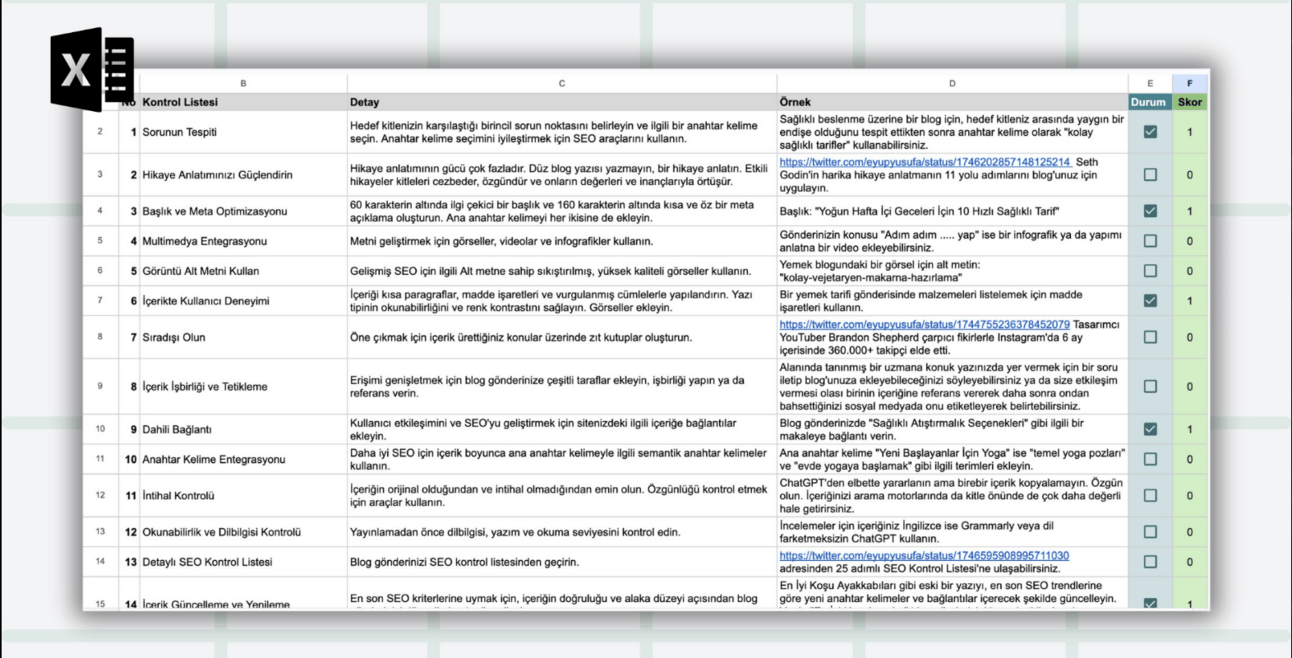Check the İntihal Kontrolü status box

[x=1150, y=495]
